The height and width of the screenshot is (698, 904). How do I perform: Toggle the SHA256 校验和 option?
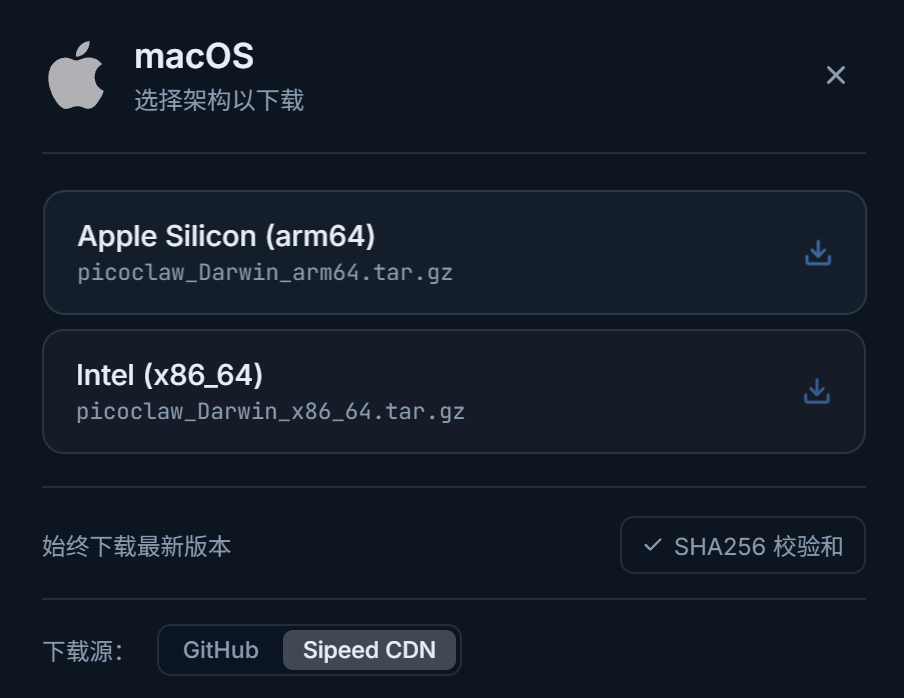[x=743, y=545]
